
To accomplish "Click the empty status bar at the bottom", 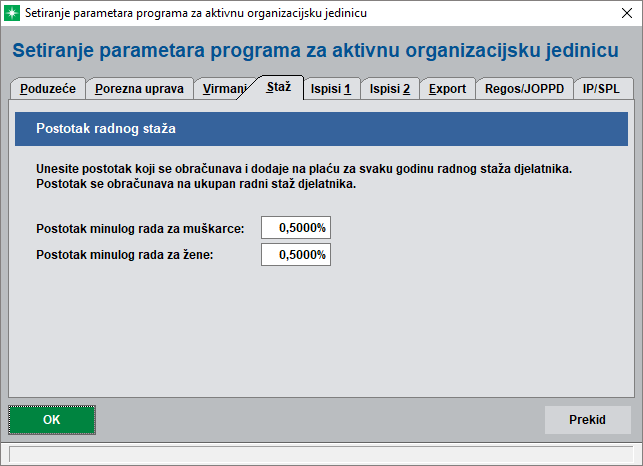I will pos(320,453).
